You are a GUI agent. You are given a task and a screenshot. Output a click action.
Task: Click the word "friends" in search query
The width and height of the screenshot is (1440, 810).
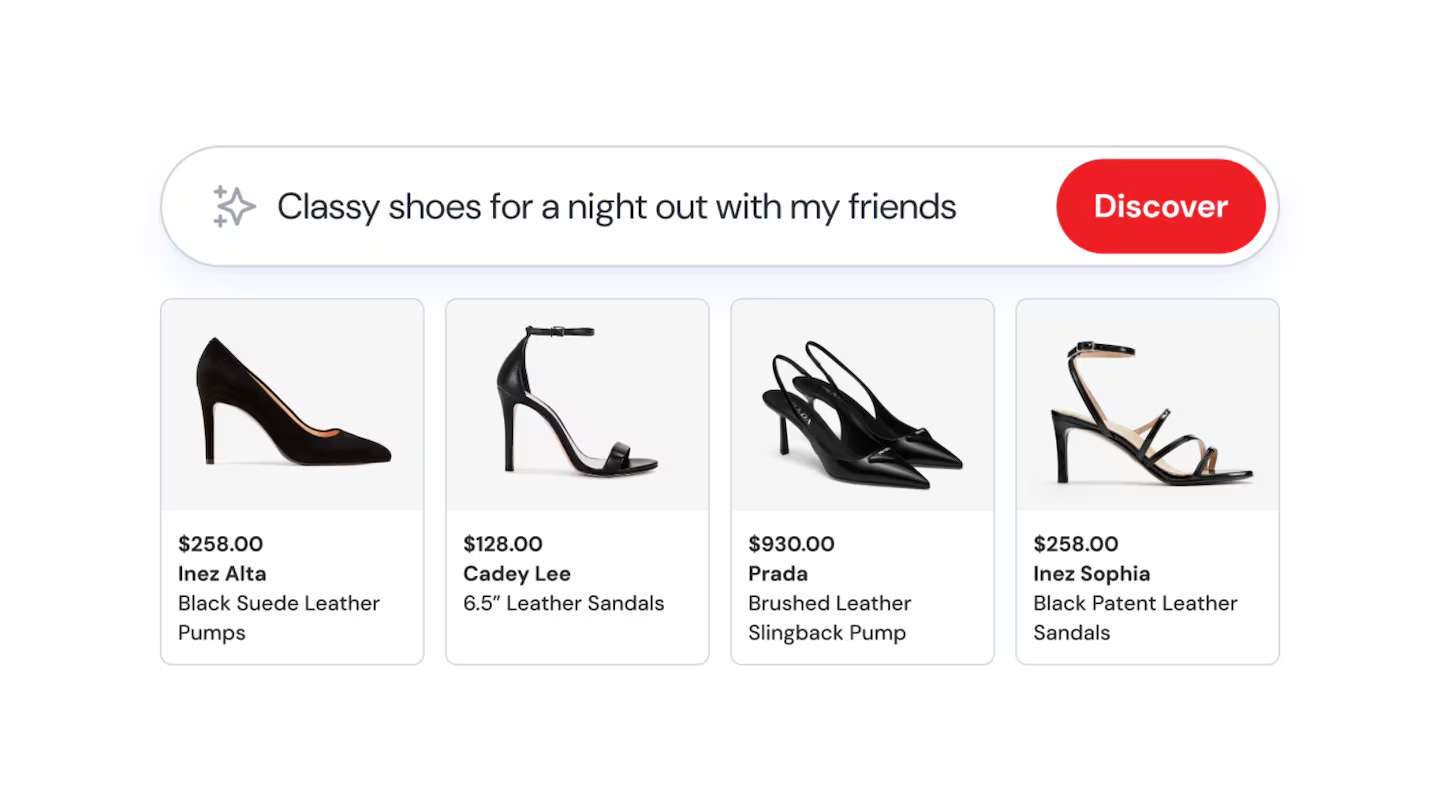tap(902, 207)
